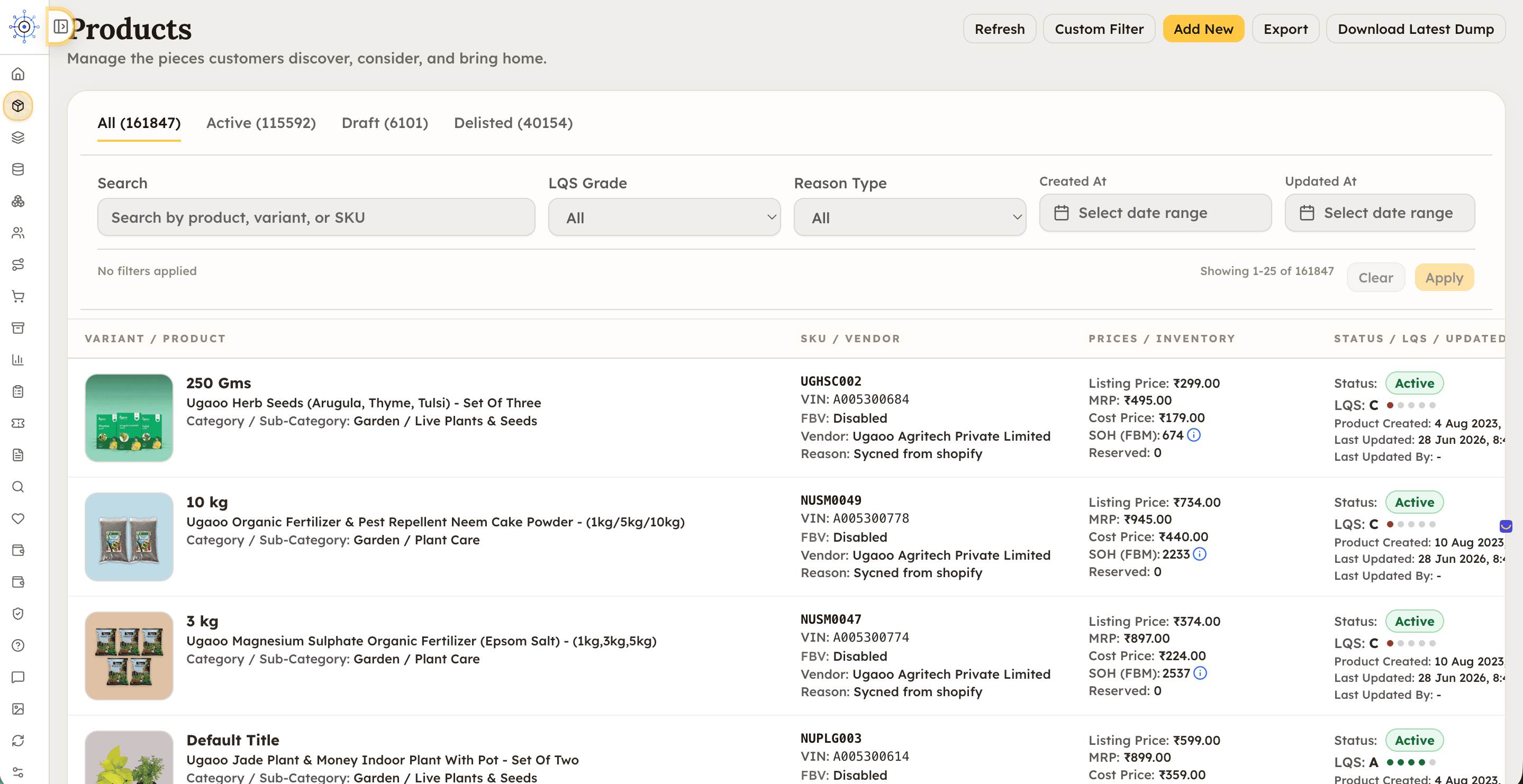Click the Refresh button
1523x784 pixels.
point(999,29)
